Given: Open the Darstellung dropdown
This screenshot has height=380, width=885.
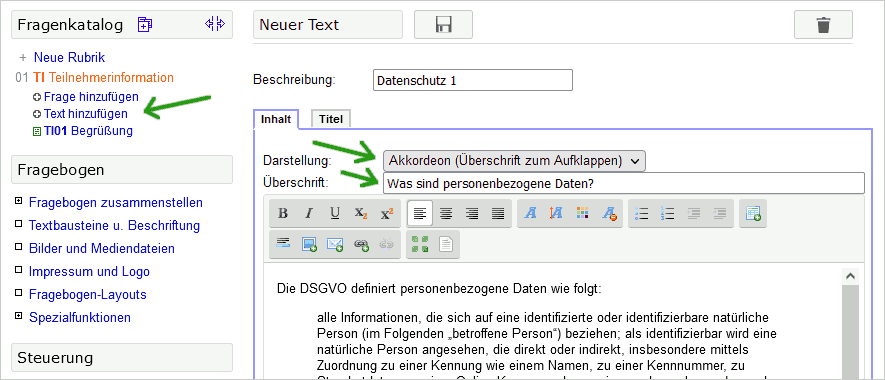Looking at the screenshot, I should [x=514, y=161].
